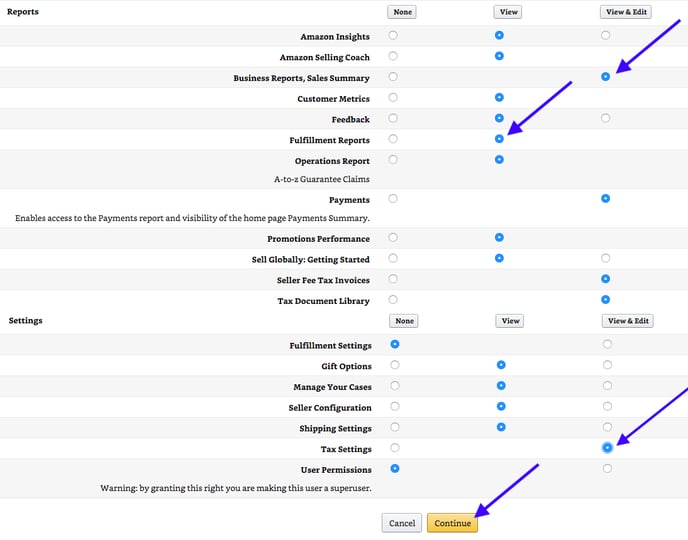Select View for Customer Metrics
The height and width of the screenshot is (540, 688).
(499, 97)
